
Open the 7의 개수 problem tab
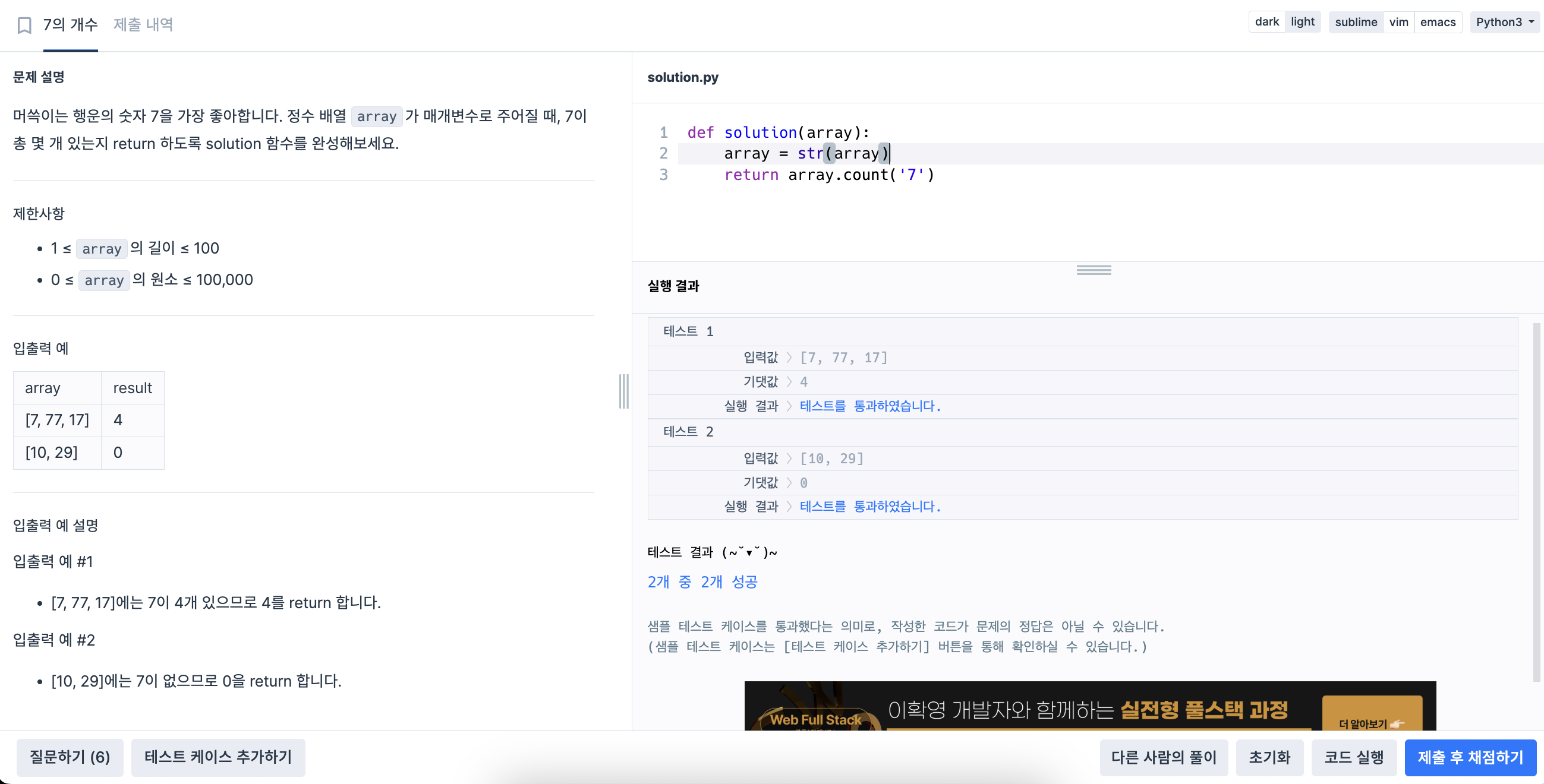70,24
